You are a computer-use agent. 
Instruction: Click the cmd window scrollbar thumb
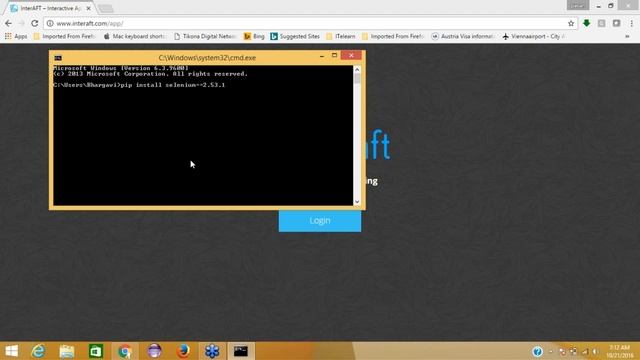point(357,79)
